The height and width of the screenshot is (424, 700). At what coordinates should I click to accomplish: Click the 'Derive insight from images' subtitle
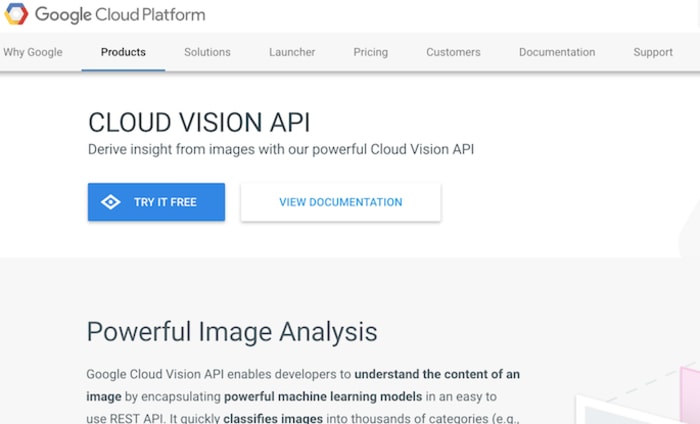tap(281, 149)
